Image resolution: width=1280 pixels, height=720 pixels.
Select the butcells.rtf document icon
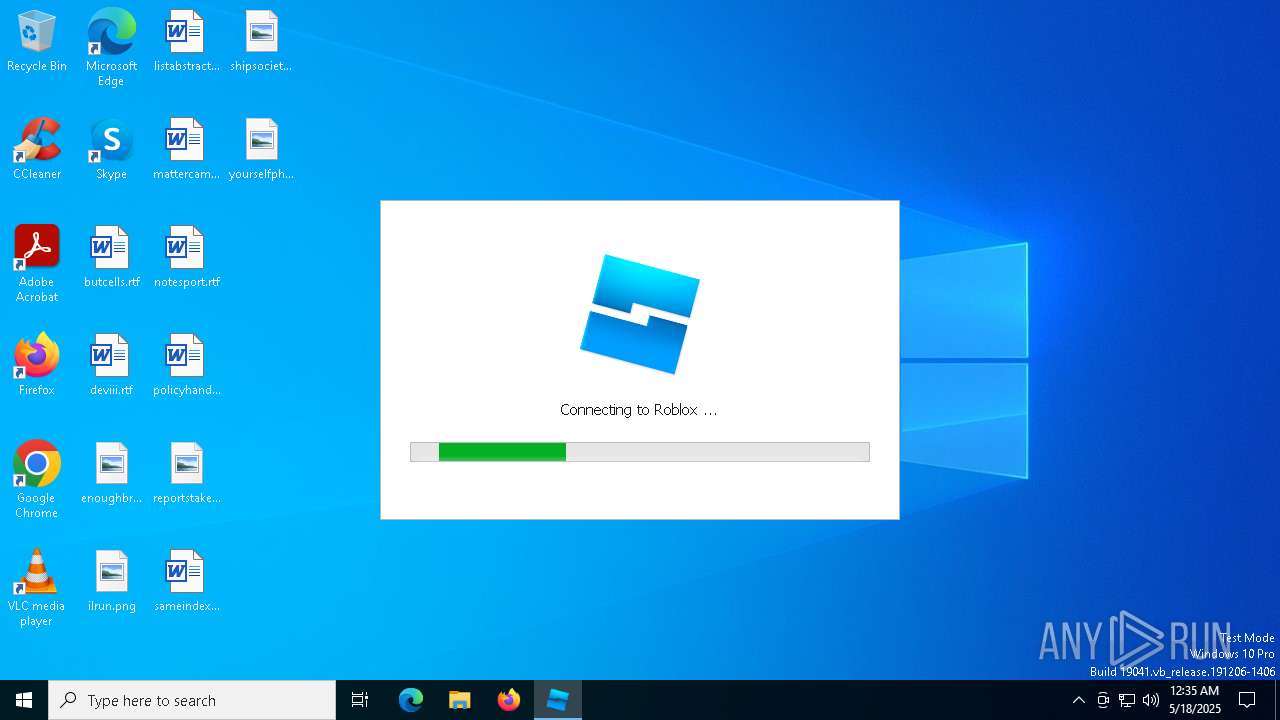coord(111,258)
